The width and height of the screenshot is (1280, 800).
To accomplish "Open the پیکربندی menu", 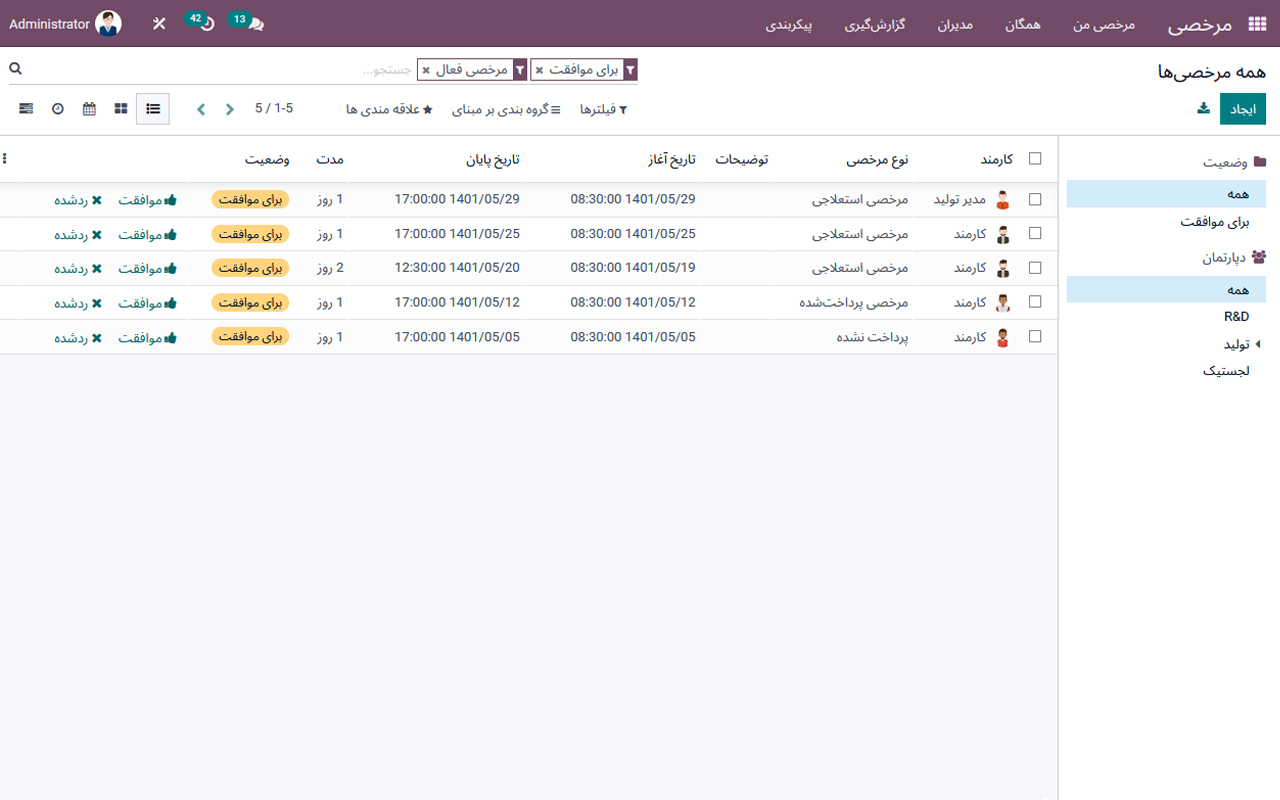I will pos(790,25).
